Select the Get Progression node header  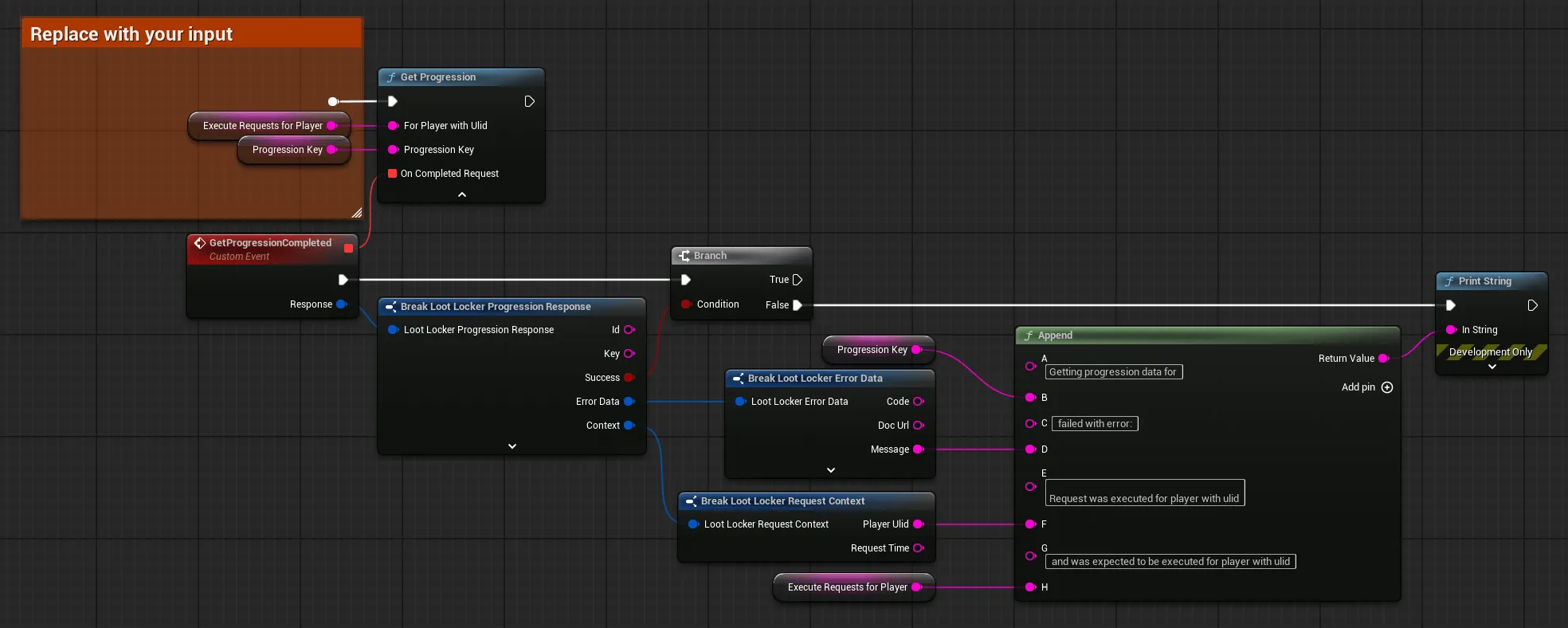pos(461,77)
